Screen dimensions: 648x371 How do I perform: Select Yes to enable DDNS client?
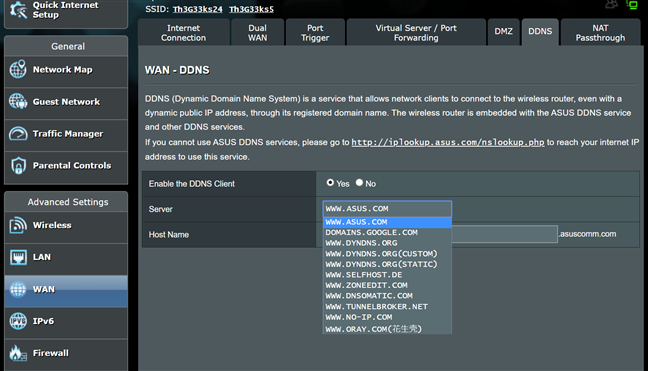[330, 182]
